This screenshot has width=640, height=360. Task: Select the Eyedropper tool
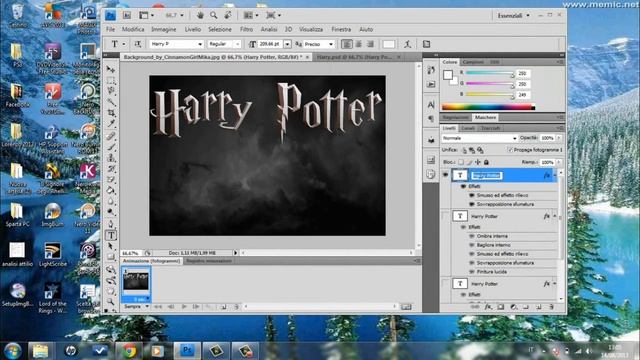coord(111,124)
